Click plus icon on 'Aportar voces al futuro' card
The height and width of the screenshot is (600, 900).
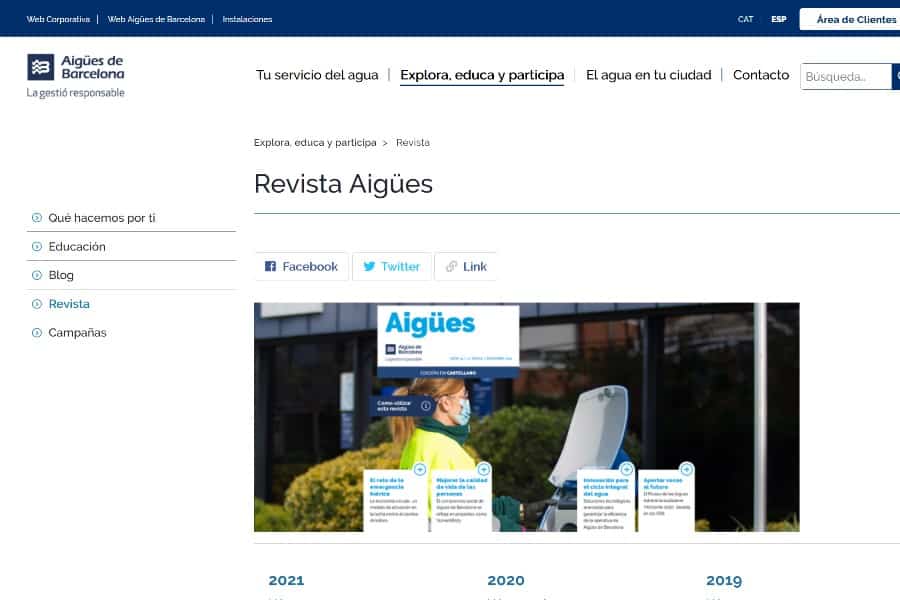686,469
